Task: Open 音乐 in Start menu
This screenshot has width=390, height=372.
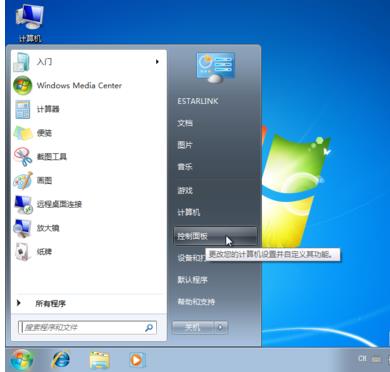Action: 185,167
